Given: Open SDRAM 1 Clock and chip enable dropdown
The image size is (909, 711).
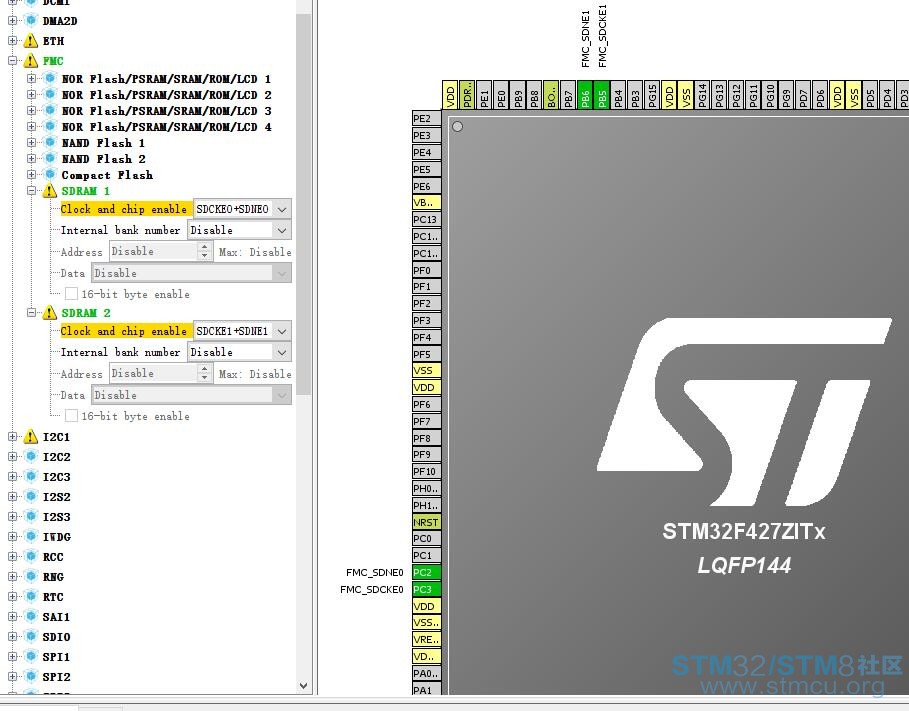Looking at the screenshot, I should click(282, 209).
